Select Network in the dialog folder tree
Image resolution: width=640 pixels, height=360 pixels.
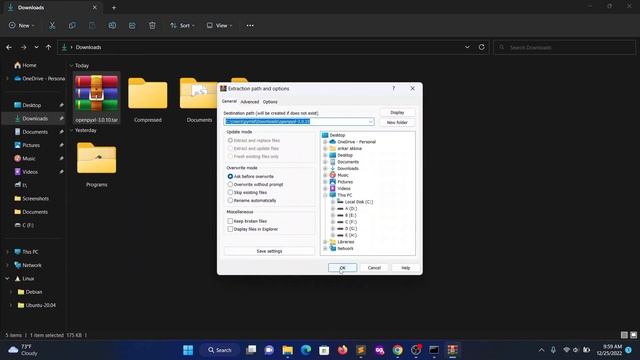(x=345, y=248)
